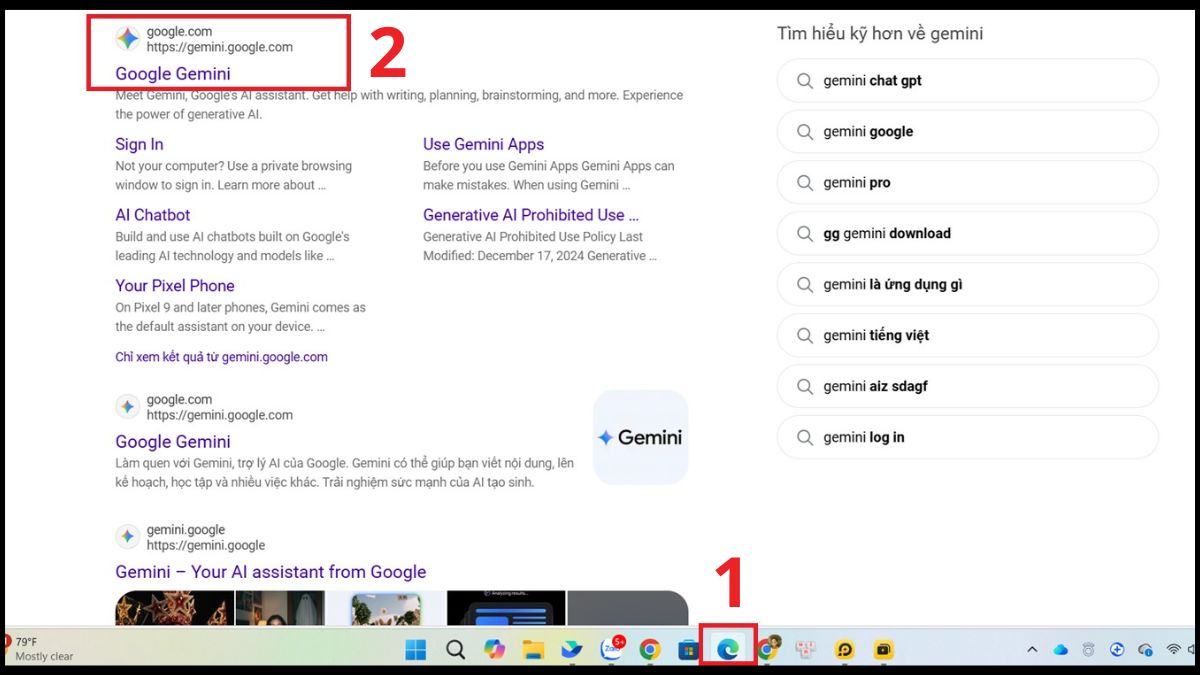Select suggestion 'gemini chat gpt'

tap(968, 81)
